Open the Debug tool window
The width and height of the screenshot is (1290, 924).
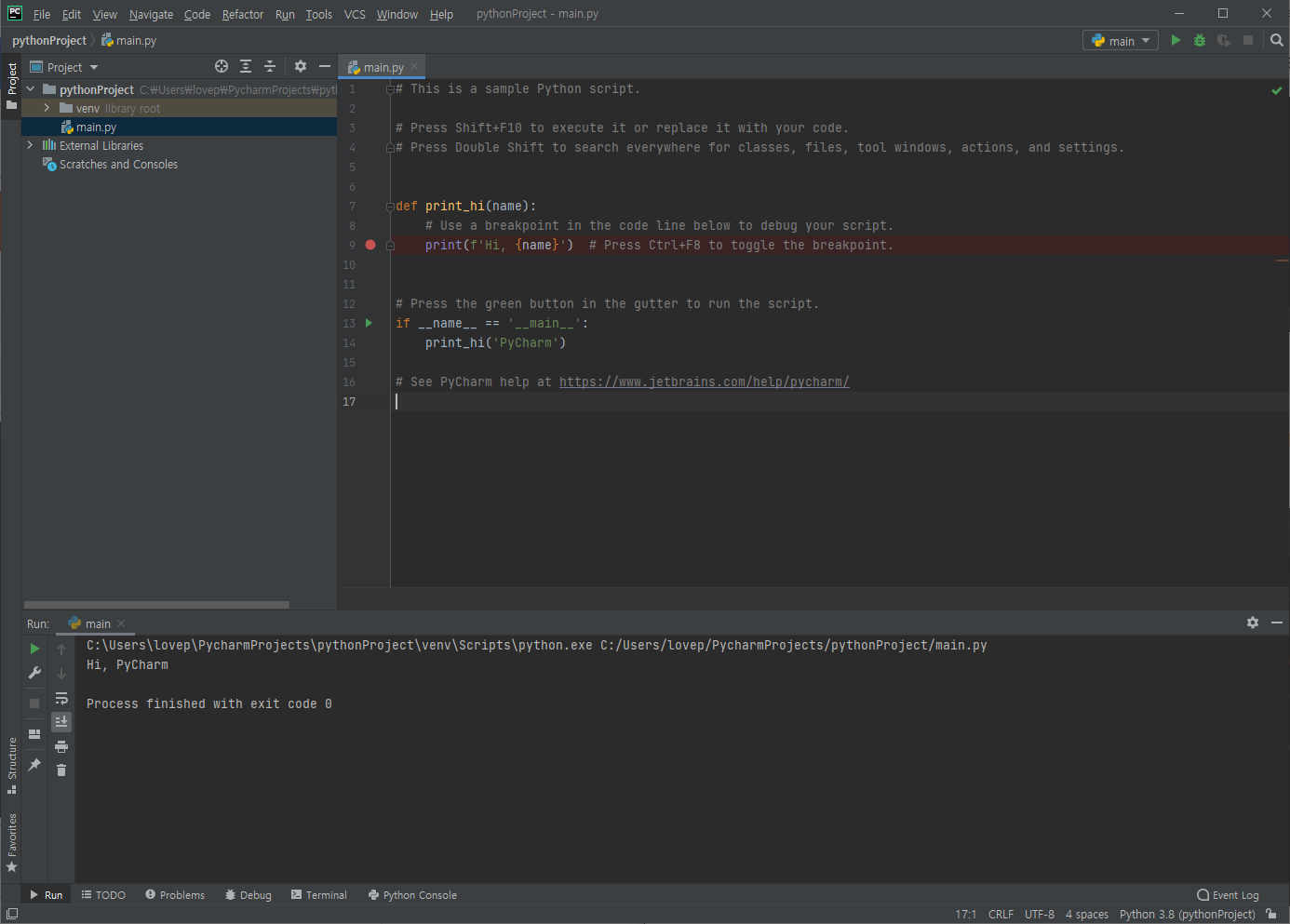pyautogui.click(x=249, y=894)
